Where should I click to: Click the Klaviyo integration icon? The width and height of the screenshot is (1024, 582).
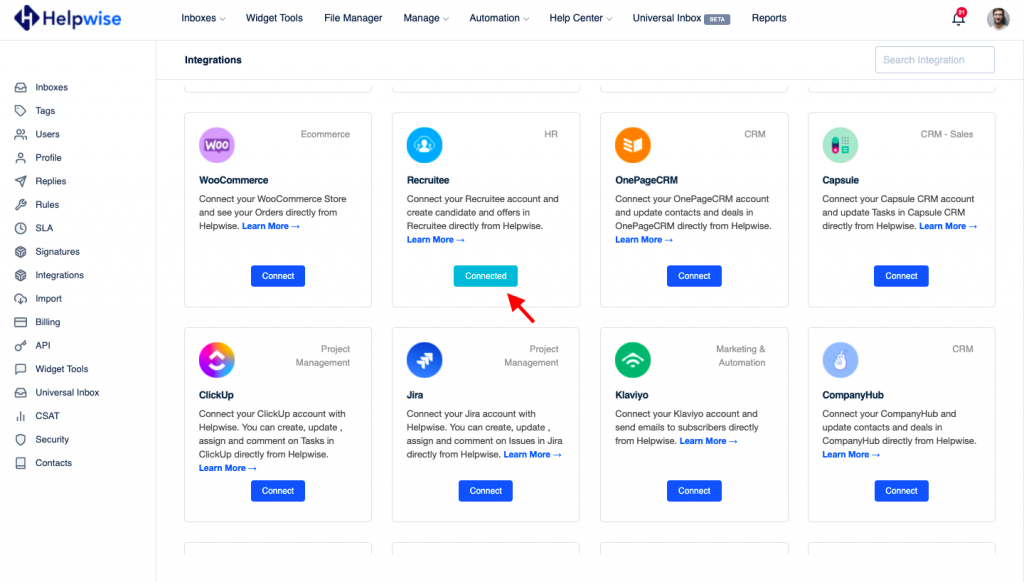[x=633, y=360]
